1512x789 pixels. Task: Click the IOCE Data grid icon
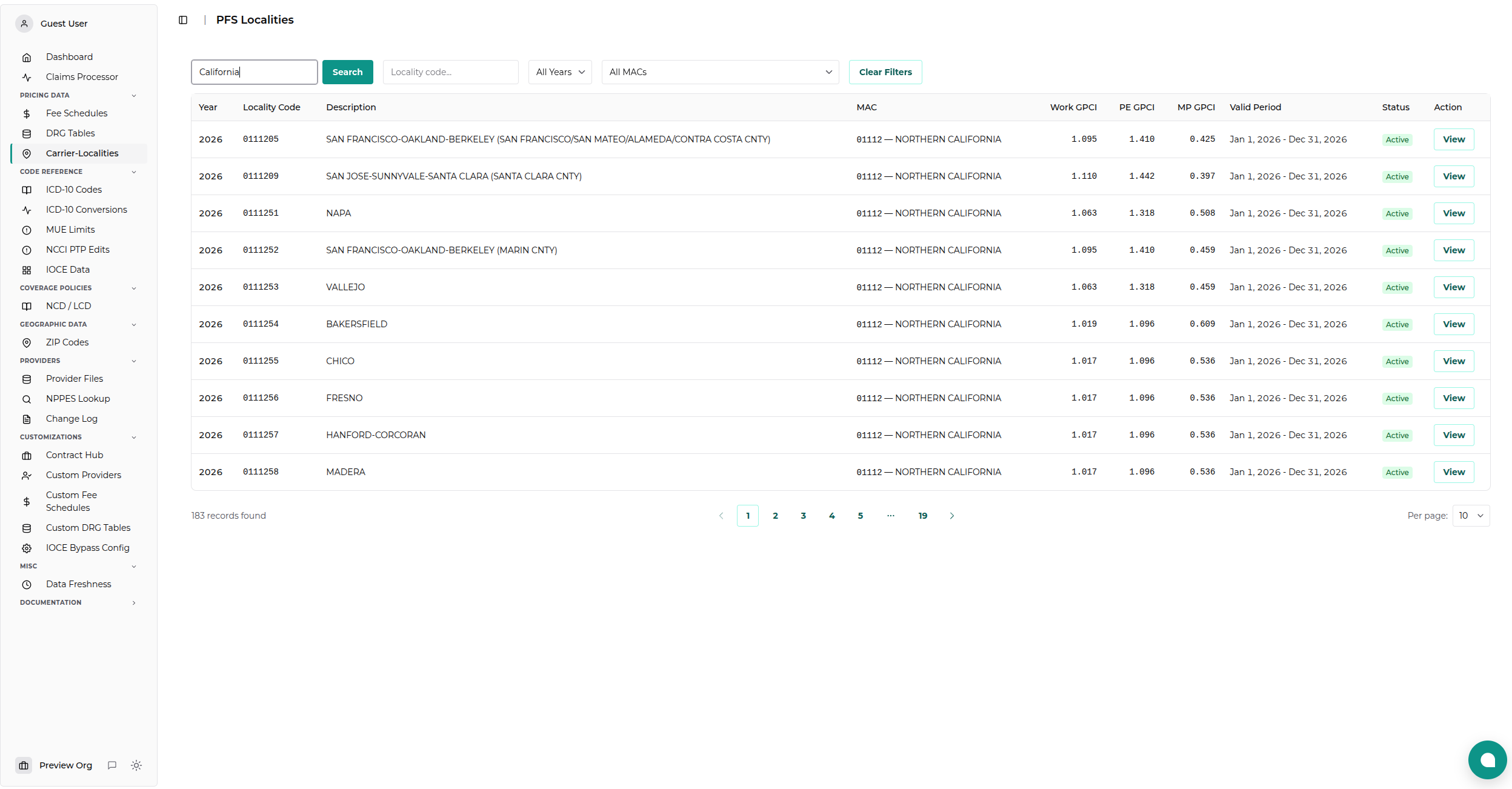27,270
